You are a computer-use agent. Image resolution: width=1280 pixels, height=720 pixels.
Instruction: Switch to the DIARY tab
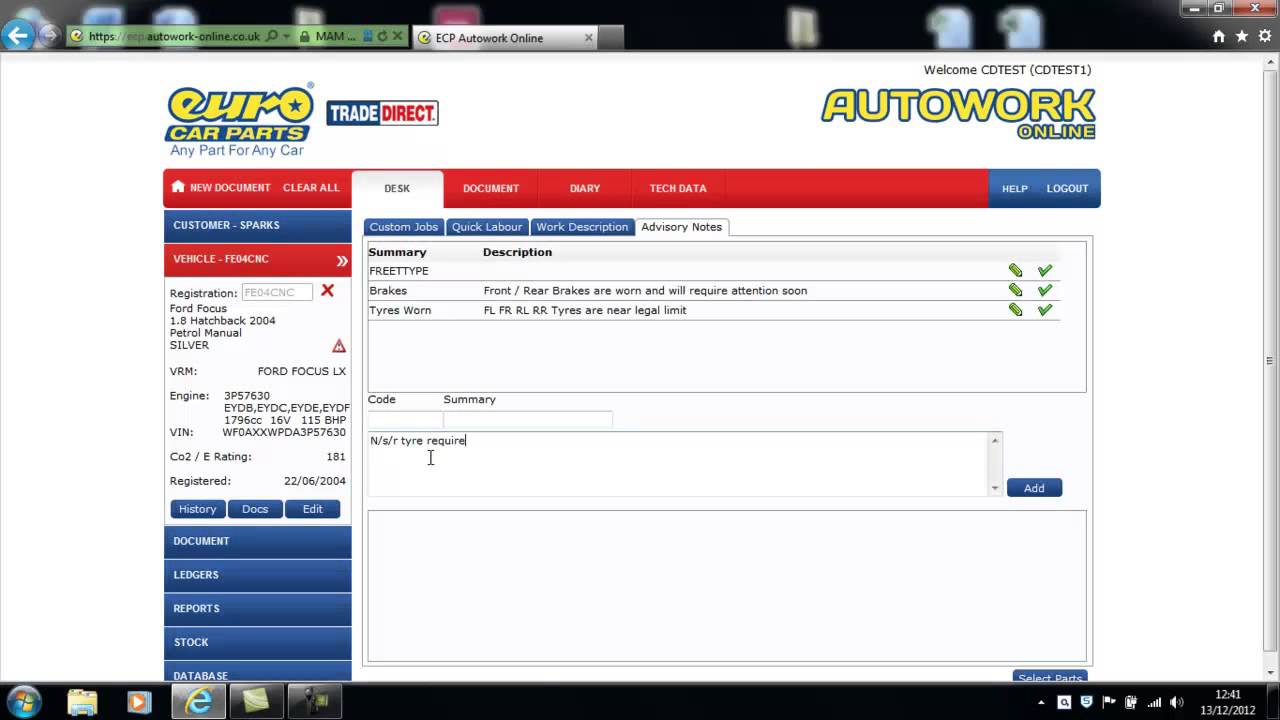[585, 188]
